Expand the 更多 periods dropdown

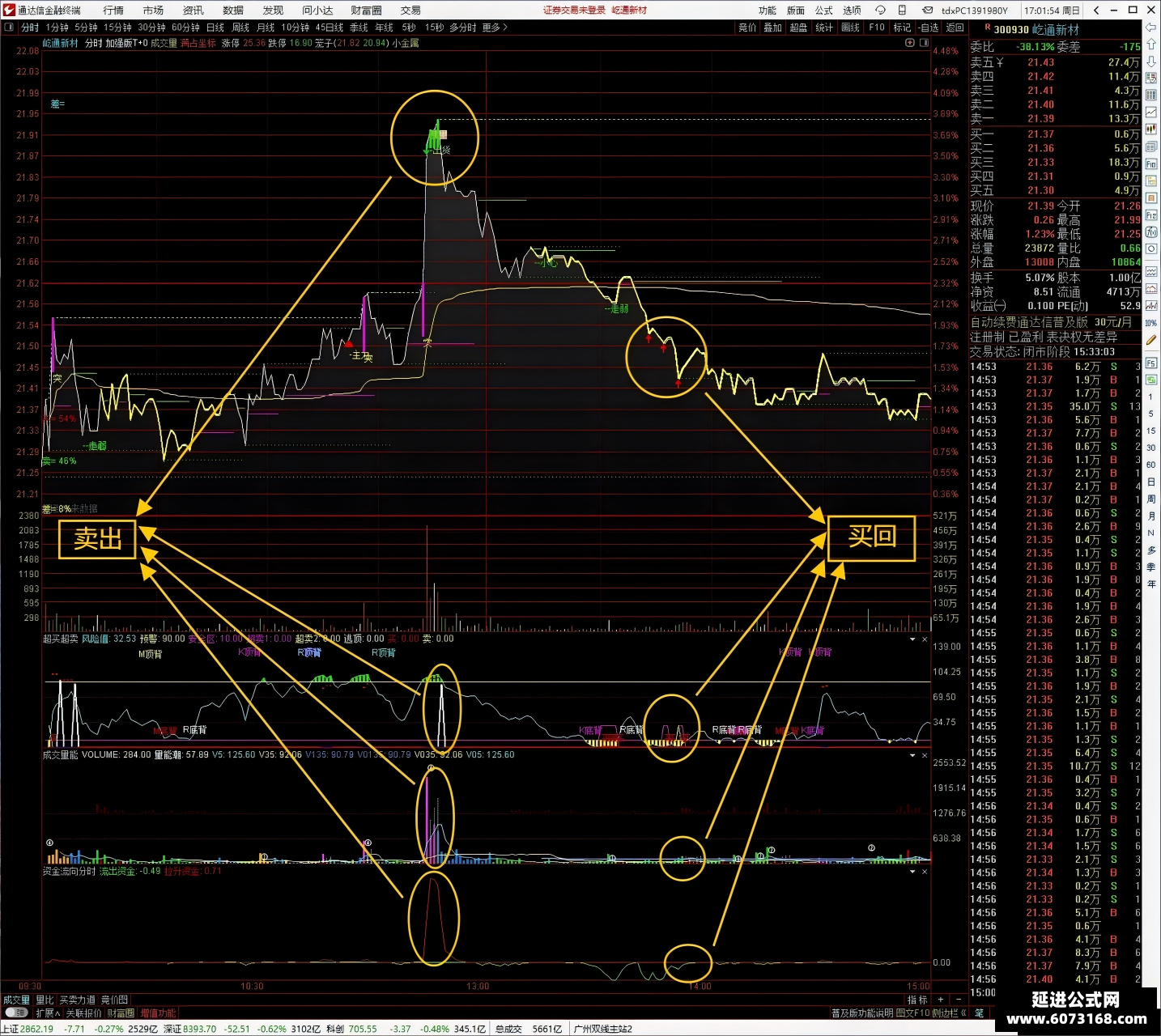(x=495, y=28)
